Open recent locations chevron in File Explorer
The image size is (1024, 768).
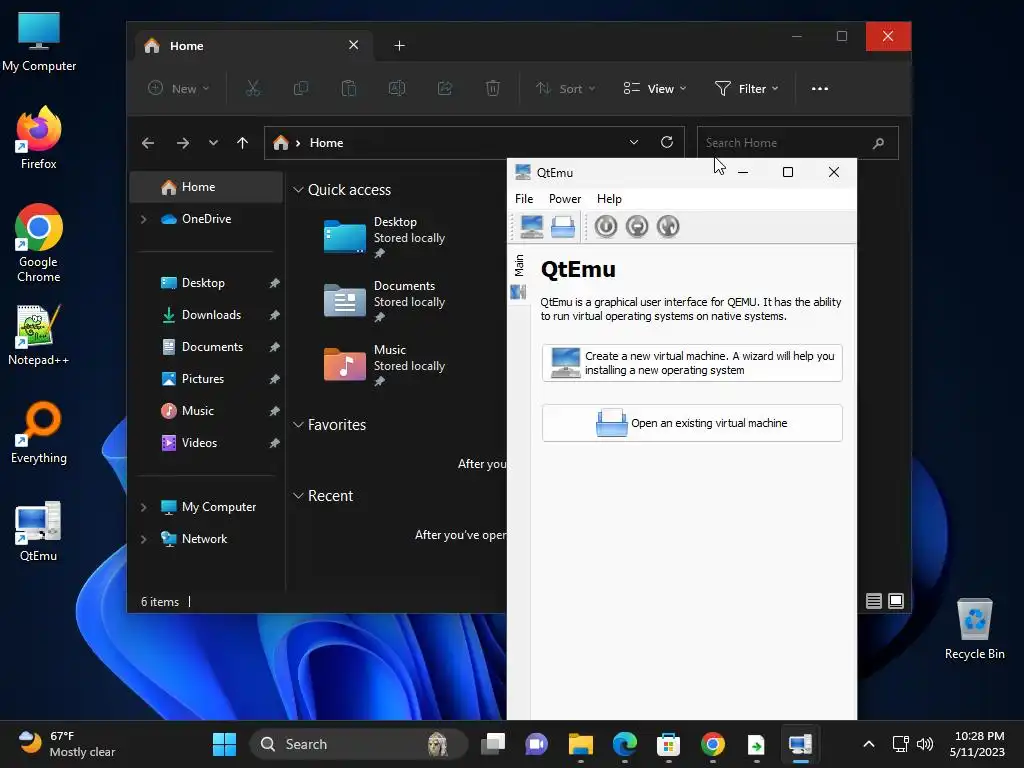coord(213,143)
